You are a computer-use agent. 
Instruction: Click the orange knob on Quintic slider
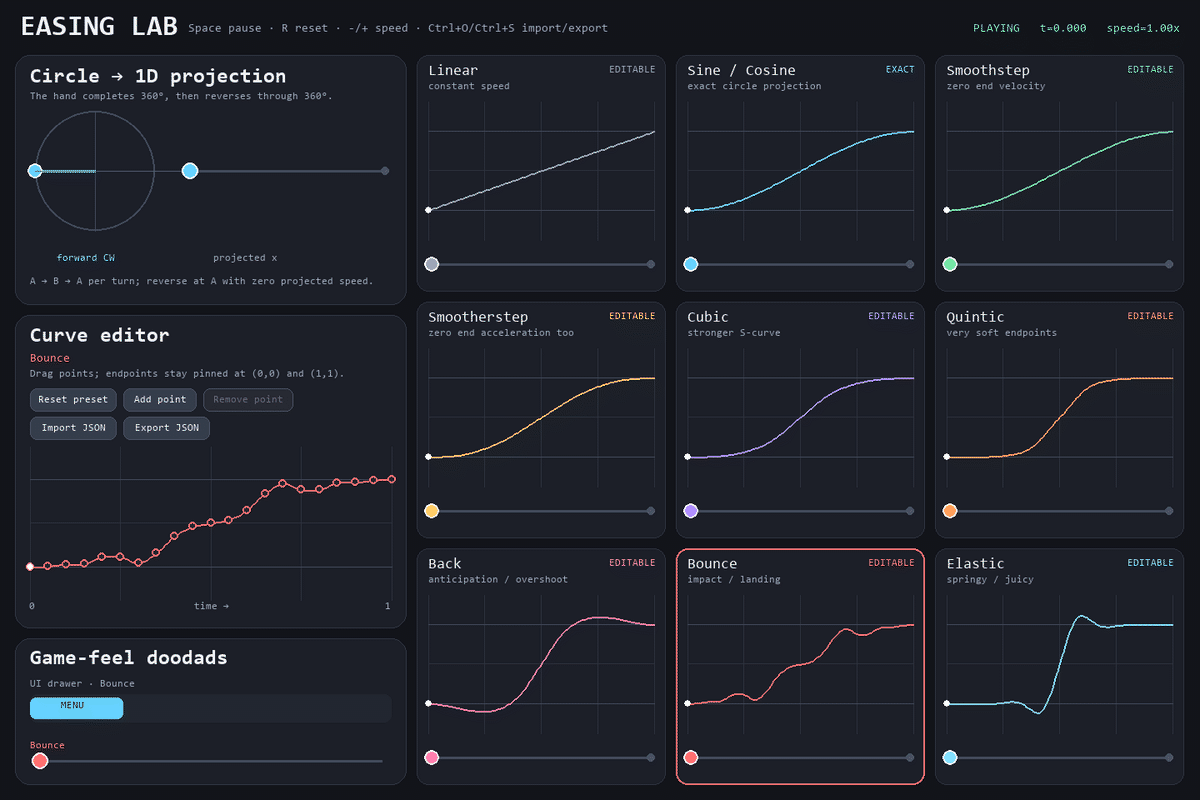click(950, 511)
